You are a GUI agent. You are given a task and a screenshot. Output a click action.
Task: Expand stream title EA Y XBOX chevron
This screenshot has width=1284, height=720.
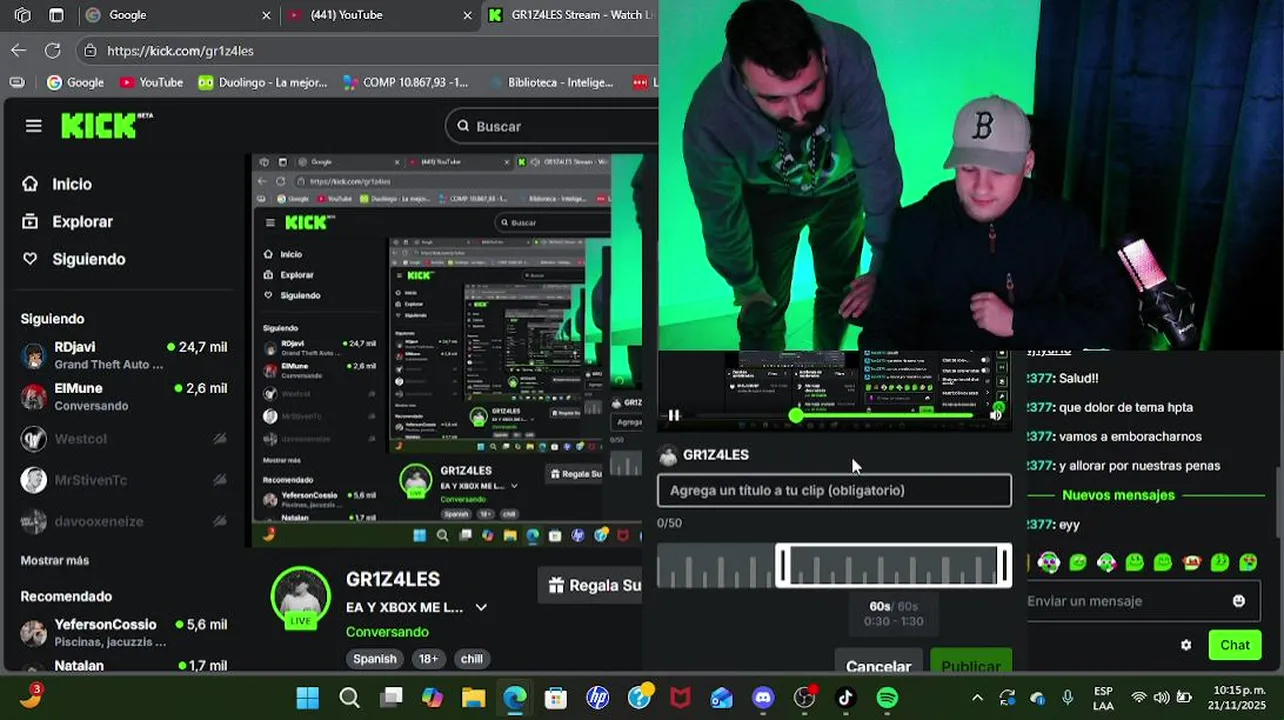(481, 607)
